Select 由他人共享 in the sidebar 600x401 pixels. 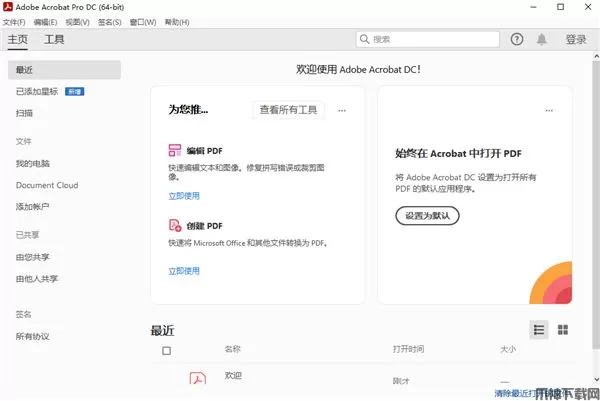(37, 279)
